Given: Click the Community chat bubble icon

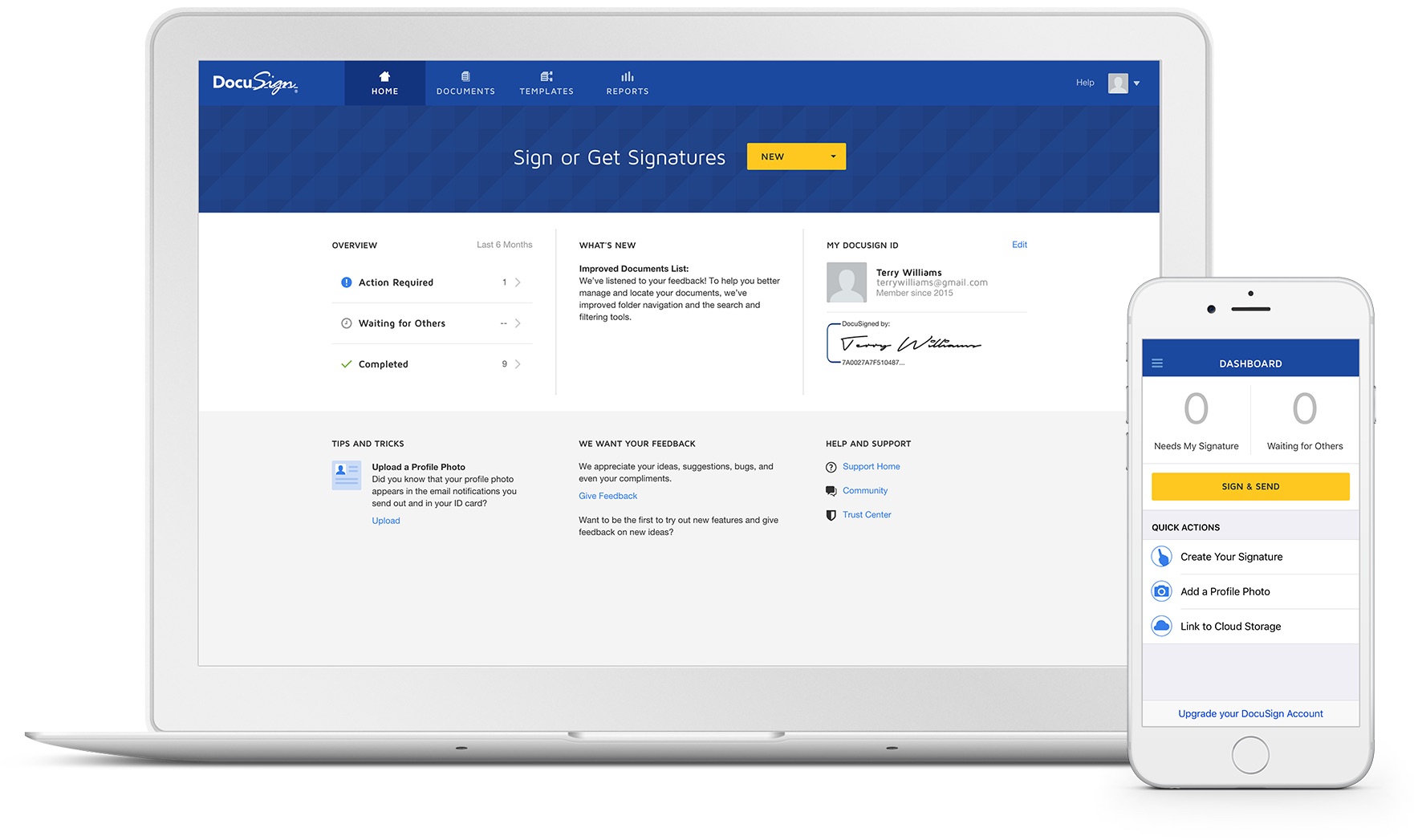Looking at the screenshot, I should [x=831, y=491].
